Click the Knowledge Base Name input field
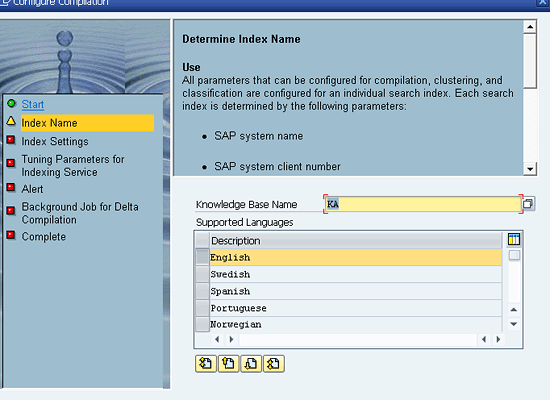Image resolution: width=550 pixels, height=400 pixels. click(423, 204)
